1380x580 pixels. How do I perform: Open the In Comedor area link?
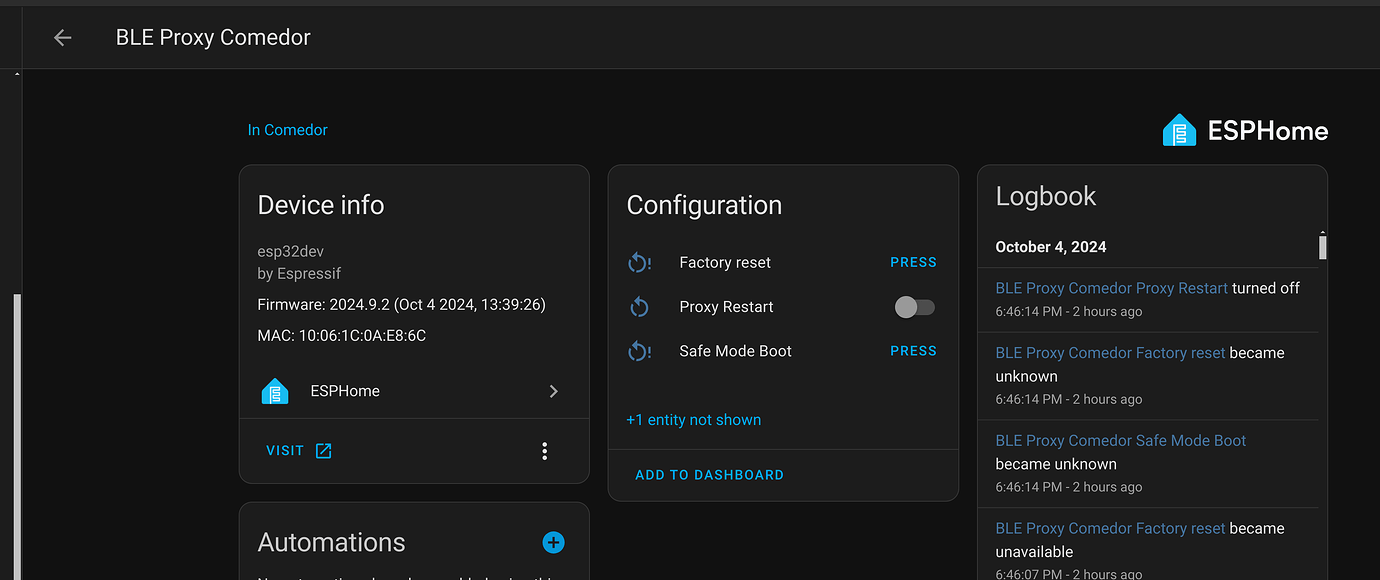click(287, 130)
